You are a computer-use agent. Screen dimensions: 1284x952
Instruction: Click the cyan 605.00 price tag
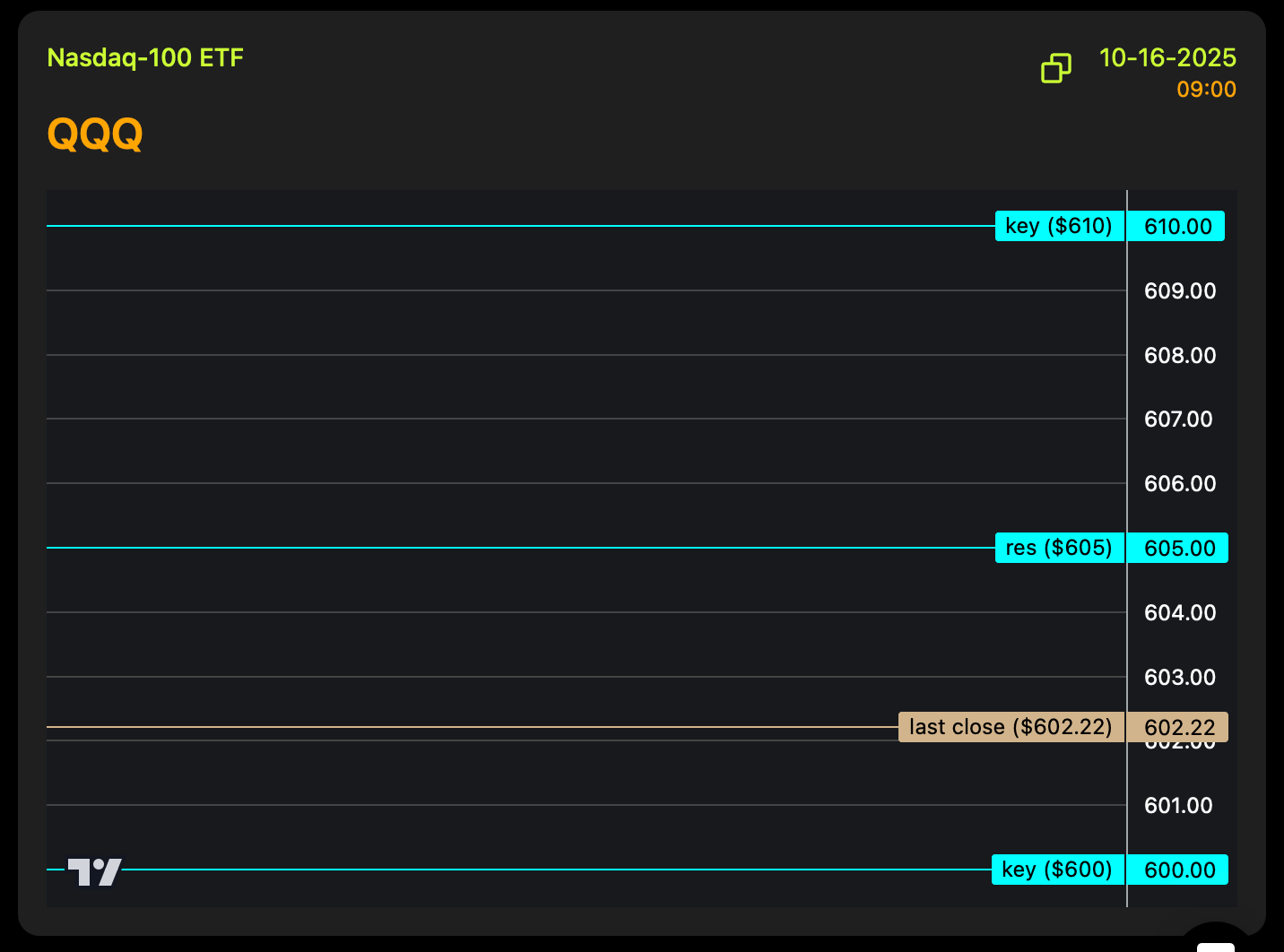1179,549
